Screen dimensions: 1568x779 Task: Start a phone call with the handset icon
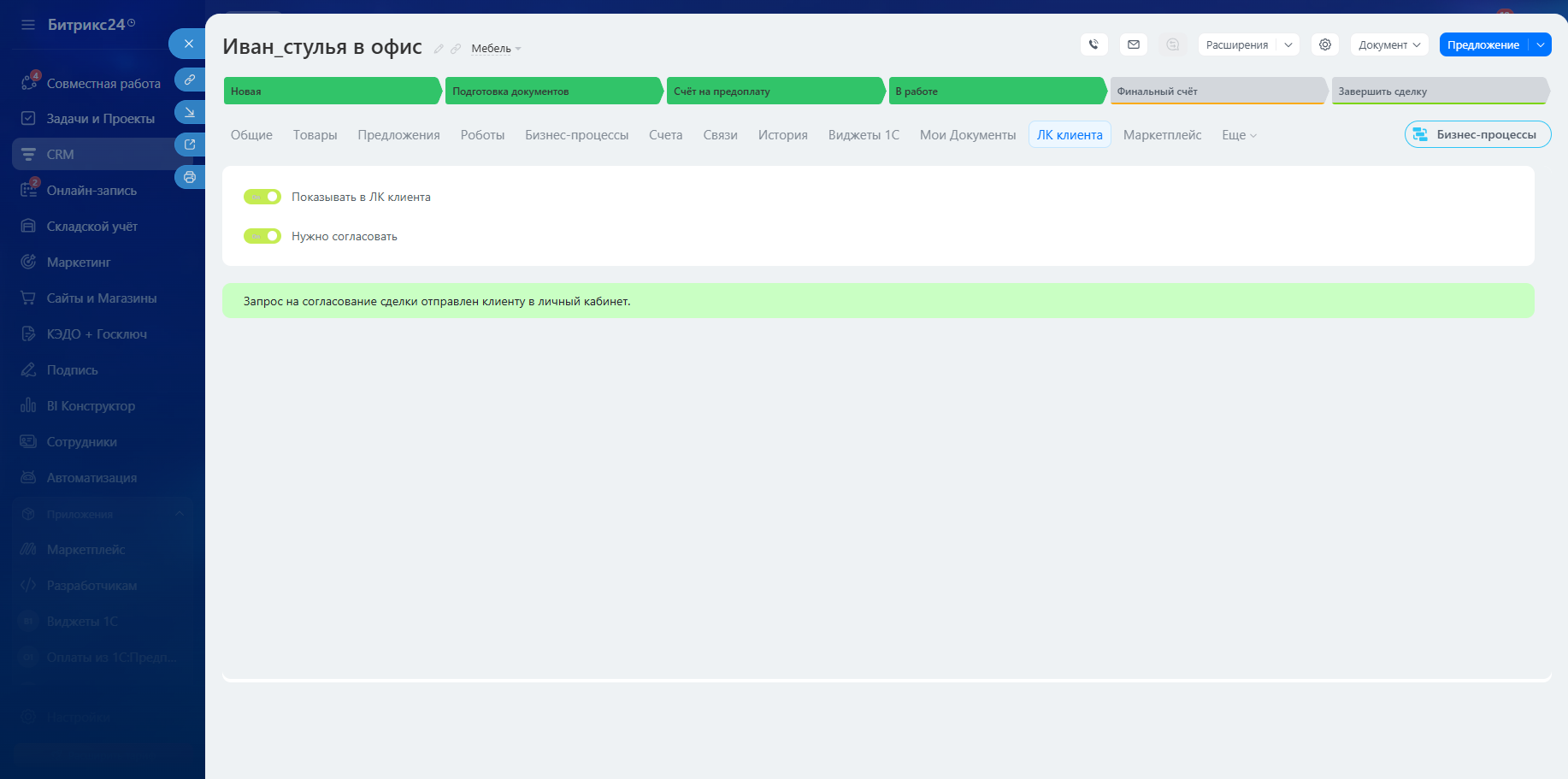pos(1094,44)
